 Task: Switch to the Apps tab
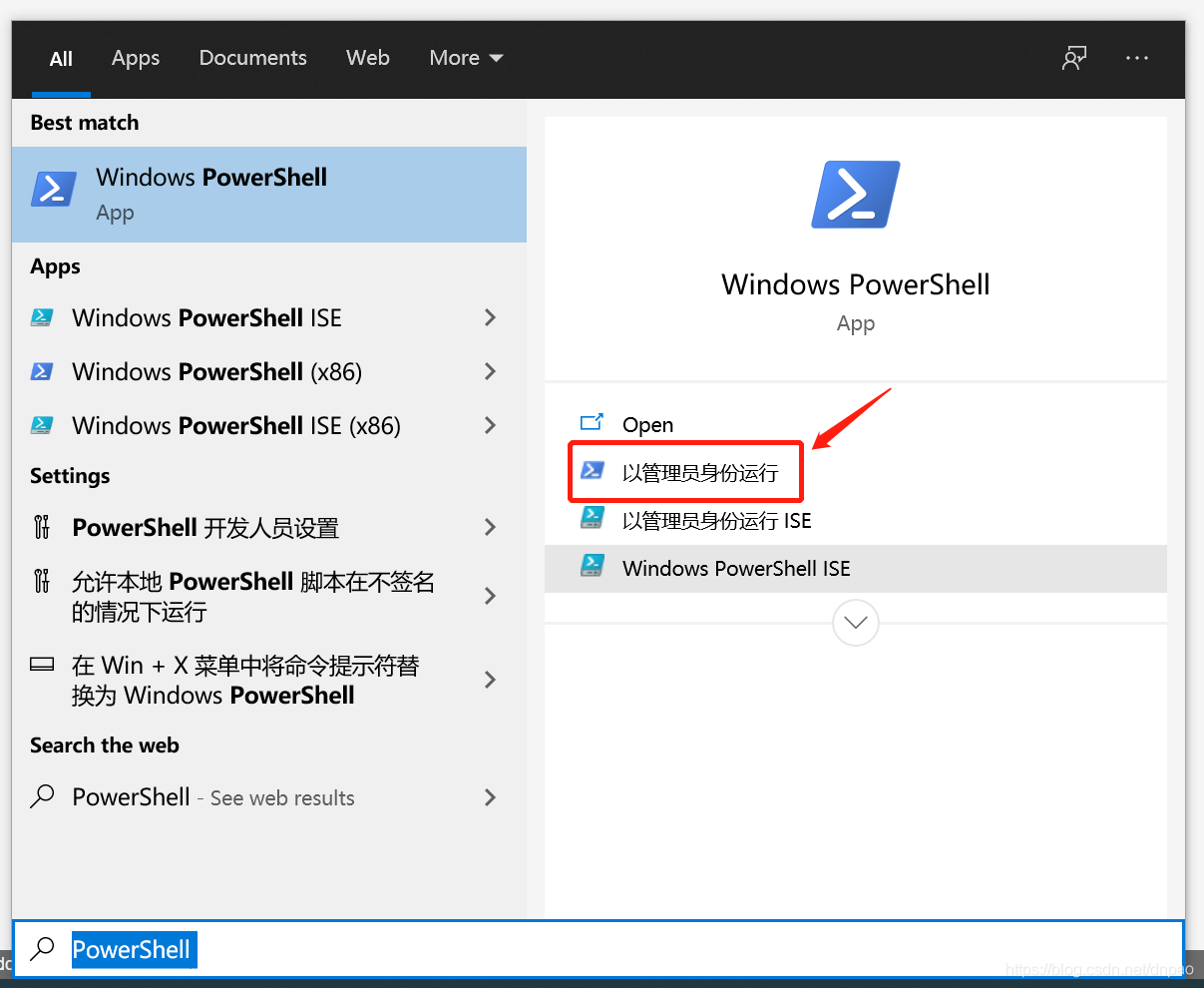click(136, 58)
